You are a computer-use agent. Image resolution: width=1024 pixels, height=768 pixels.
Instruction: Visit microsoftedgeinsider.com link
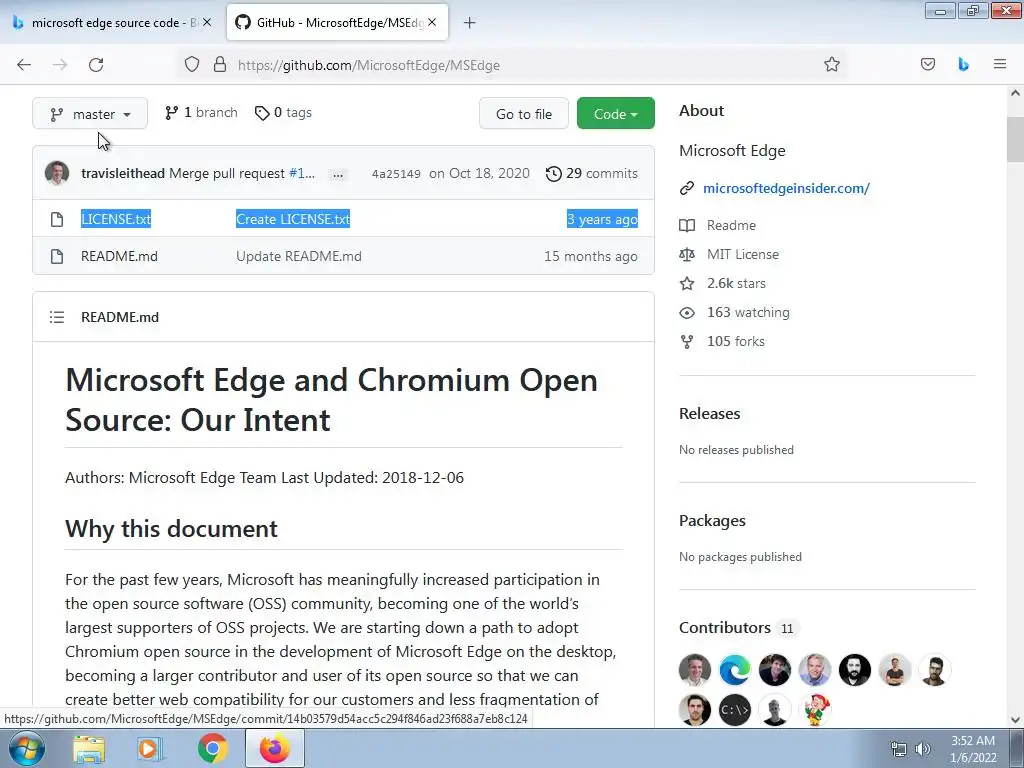(x=786, y=188)
